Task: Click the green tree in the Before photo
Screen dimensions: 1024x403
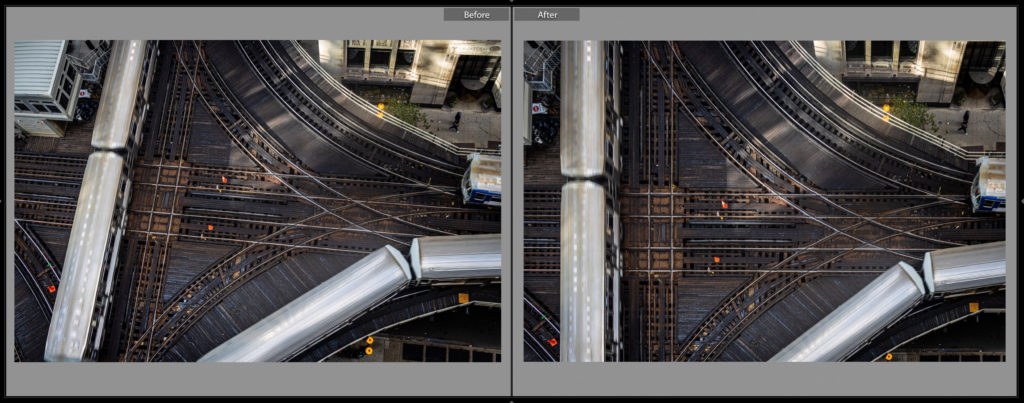Action: pyautogui.click(x=407, y=110)
